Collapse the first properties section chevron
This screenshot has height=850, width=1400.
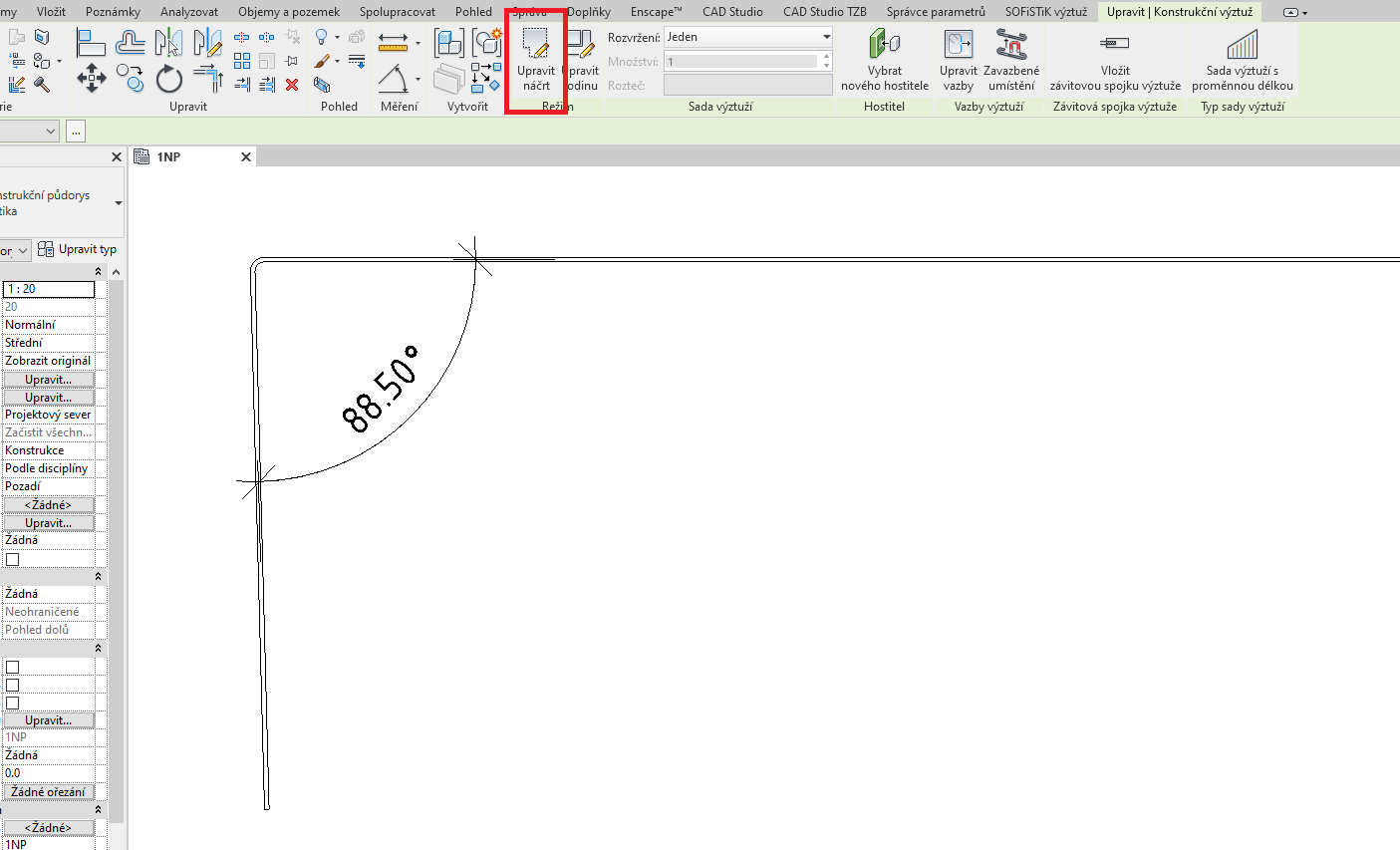coord(98,272)
